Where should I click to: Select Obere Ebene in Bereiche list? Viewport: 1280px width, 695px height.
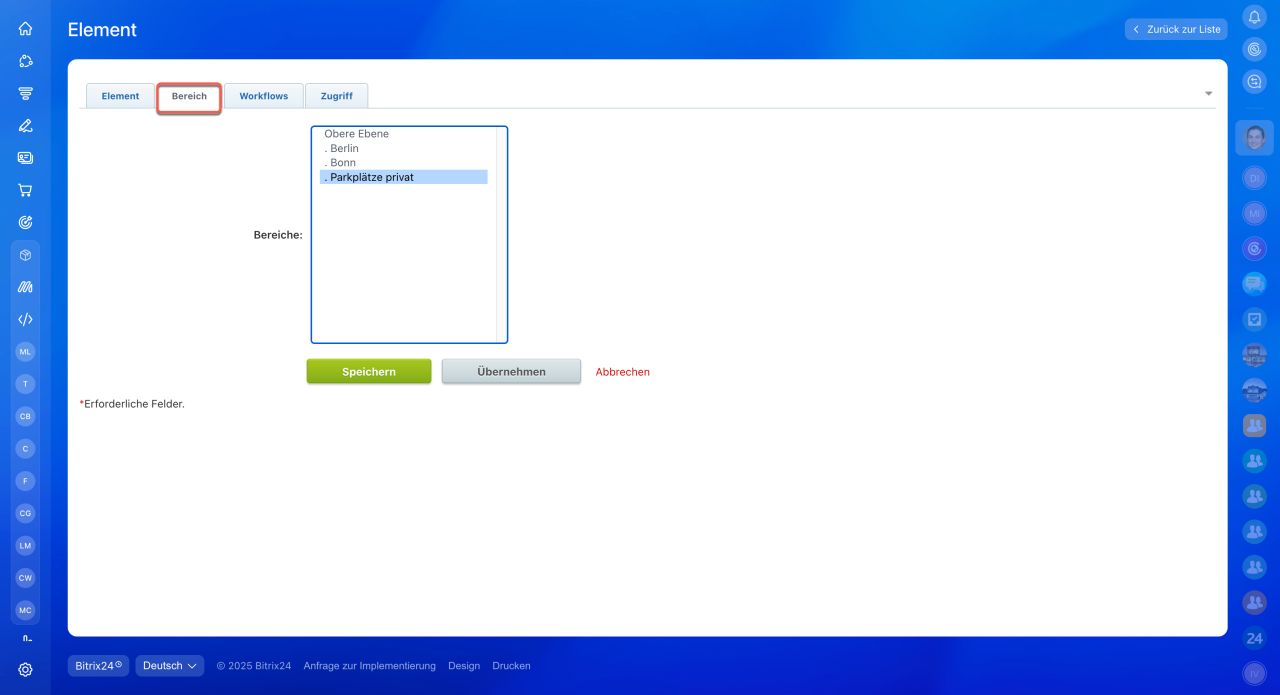click(x=404, y=134)
